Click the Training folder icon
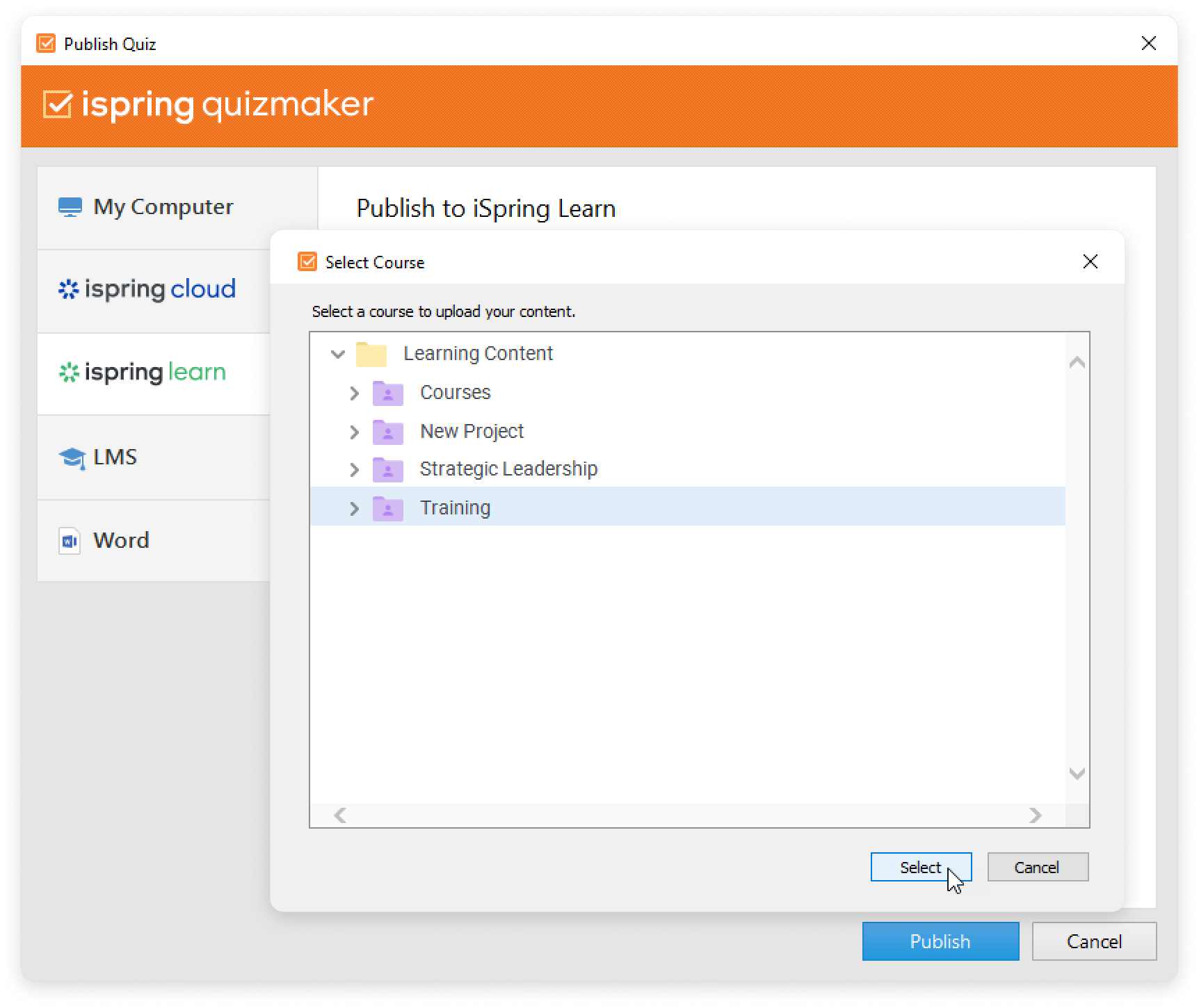Screen dimensions: 1199x1008 pyautogui.click(x=388, y=508)
